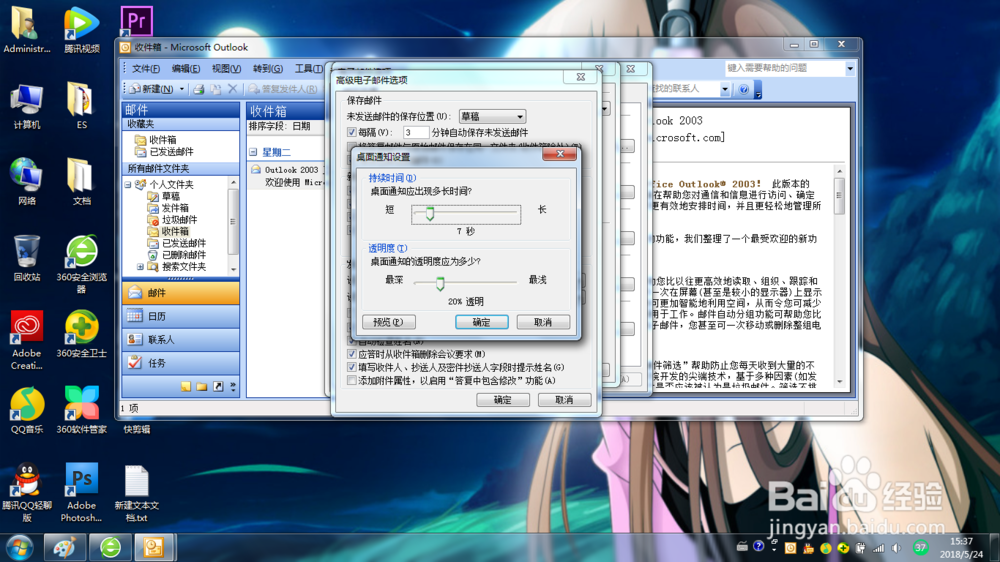Click the duration slider thumb 持续时间

coord(430,214)
